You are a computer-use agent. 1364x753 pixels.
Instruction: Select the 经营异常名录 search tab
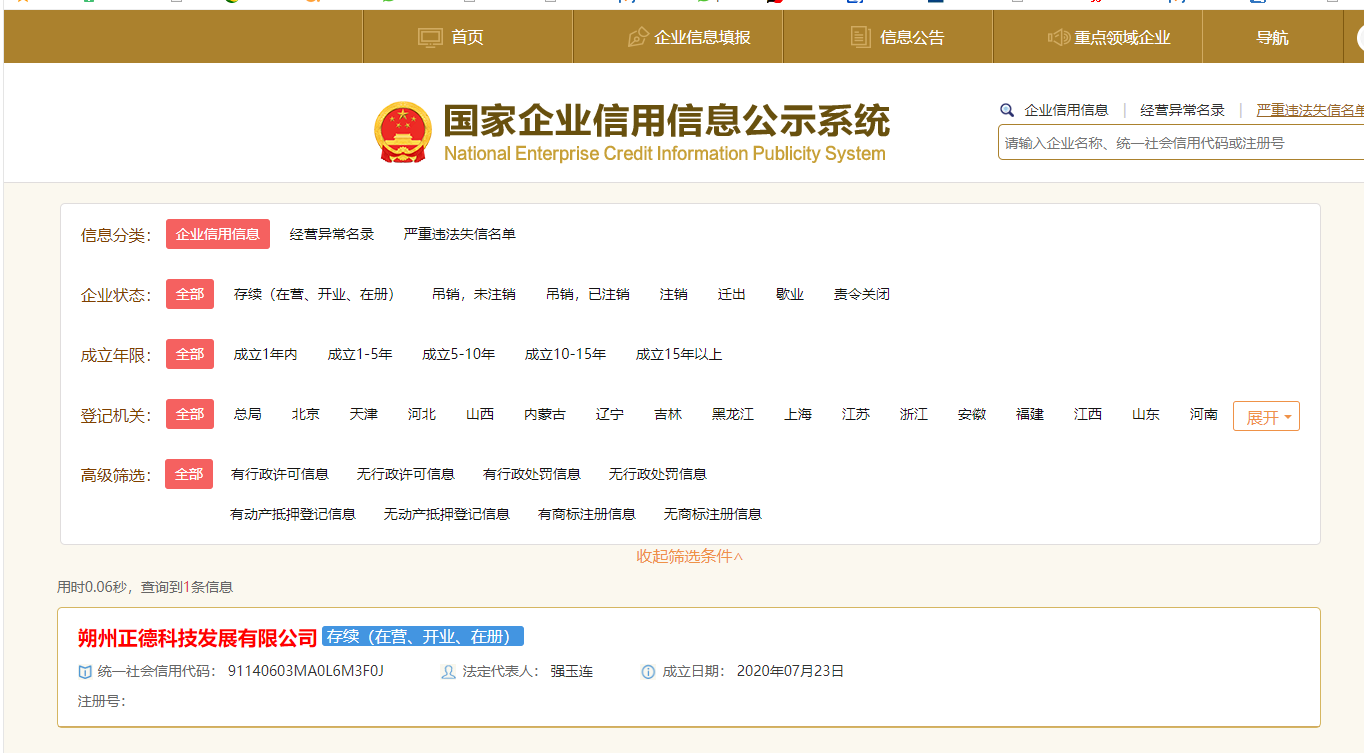coord(1182,110)
